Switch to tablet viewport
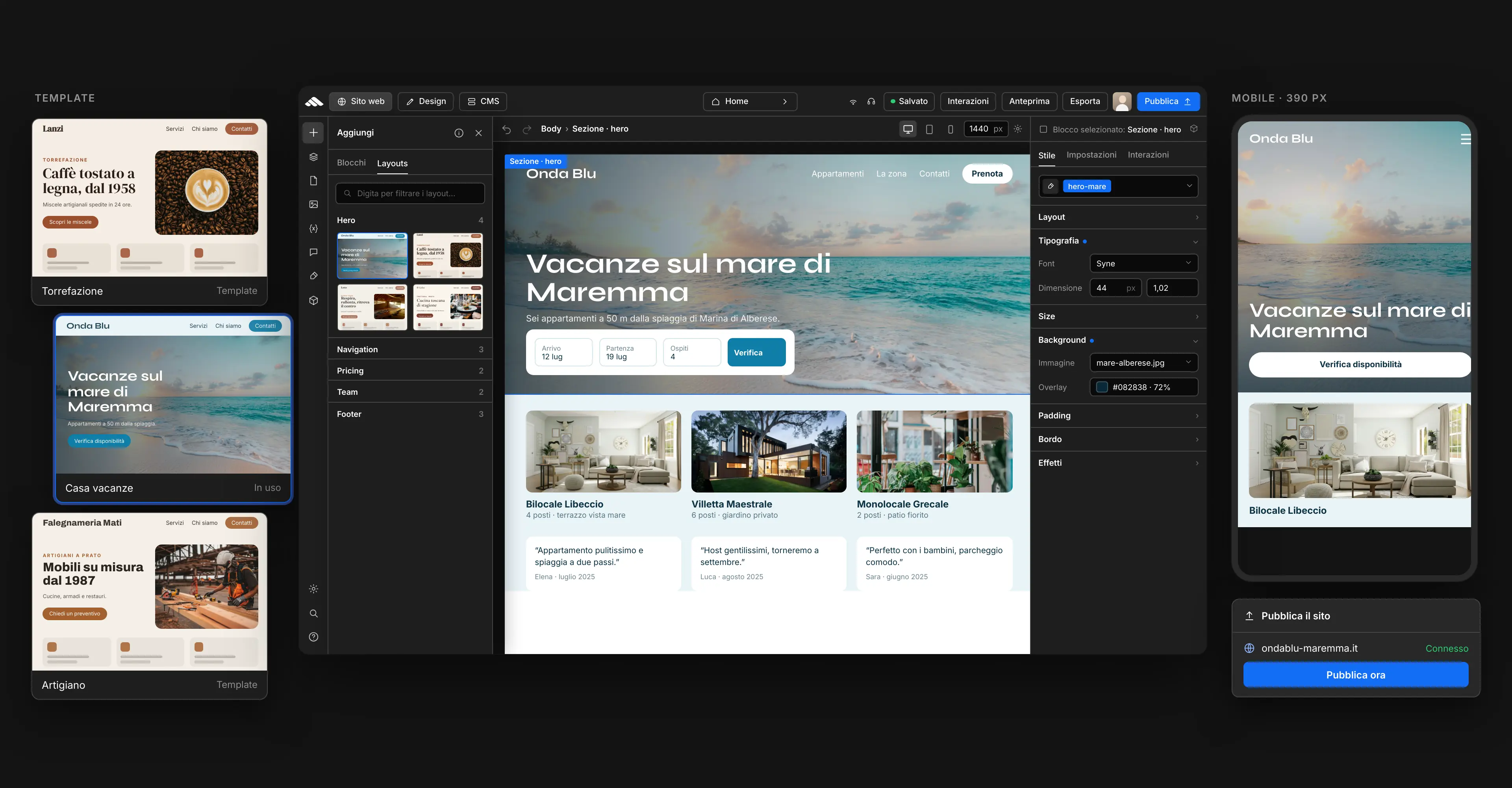This screenshot has width=1512, height=788. pyautogui.click(x=929, y=129)
